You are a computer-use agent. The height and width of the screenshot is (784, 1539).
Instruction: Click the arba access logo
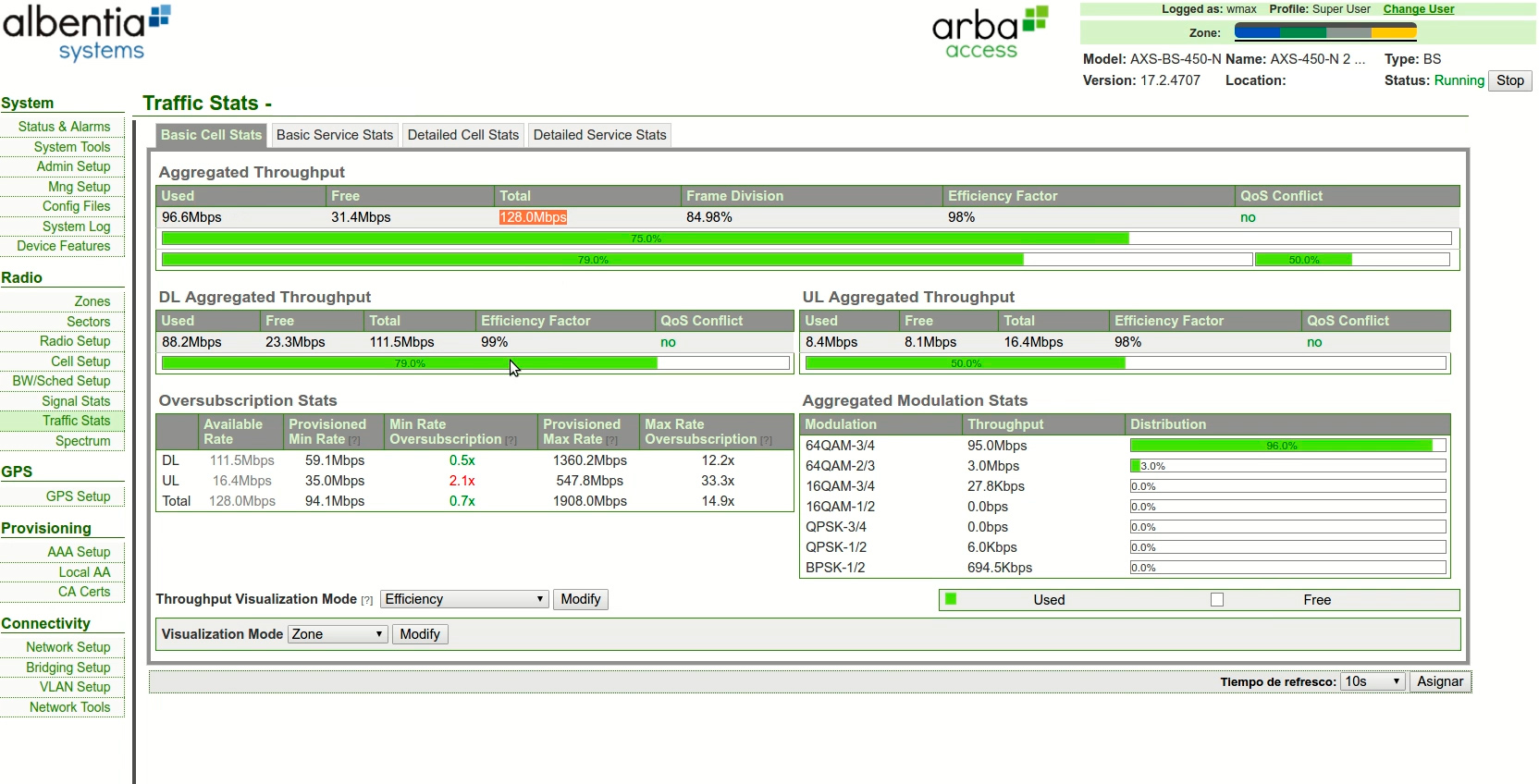coord(989,33)
